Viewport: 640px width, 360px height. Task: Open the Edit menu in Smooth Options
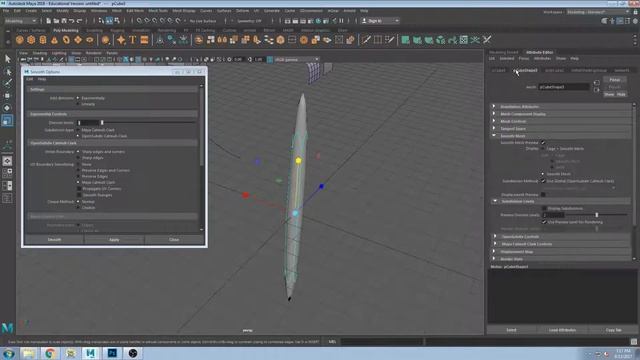point(29,79)
